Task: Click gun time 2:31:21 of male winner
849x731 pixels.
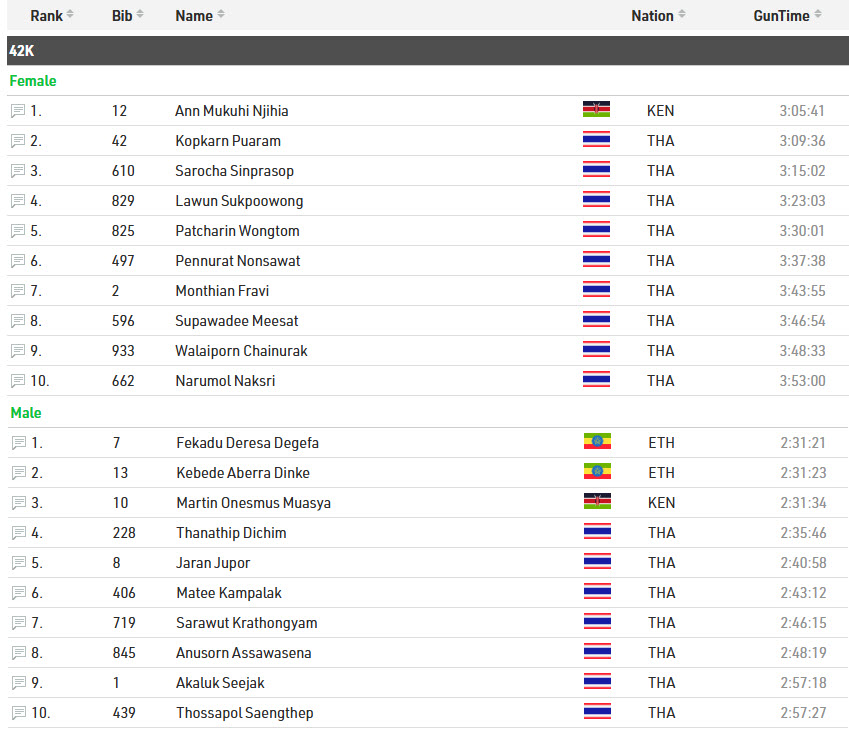Action: click(x=803, y=443)
